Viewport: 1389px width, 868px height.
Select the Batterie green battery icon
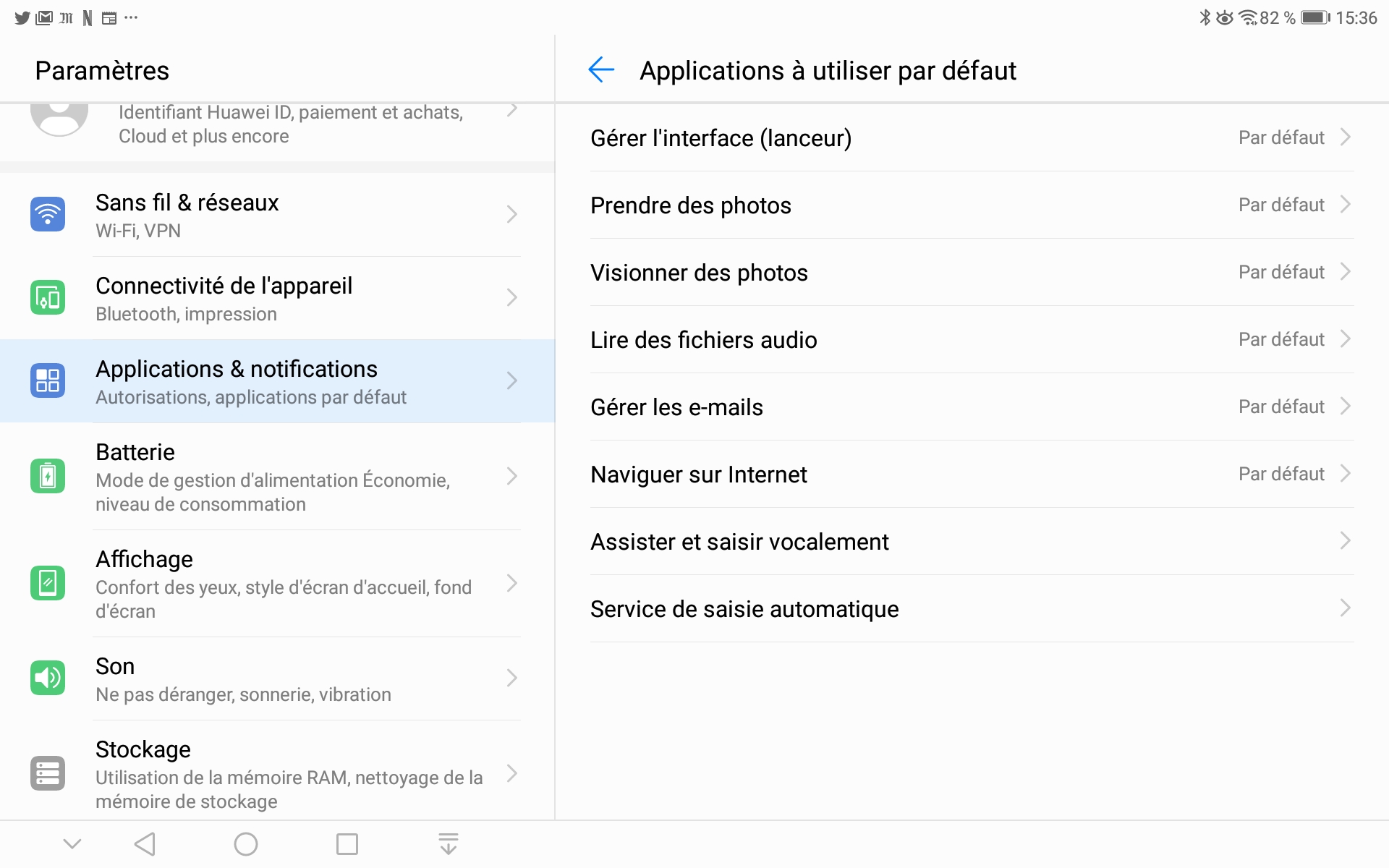tap(48, 476)
